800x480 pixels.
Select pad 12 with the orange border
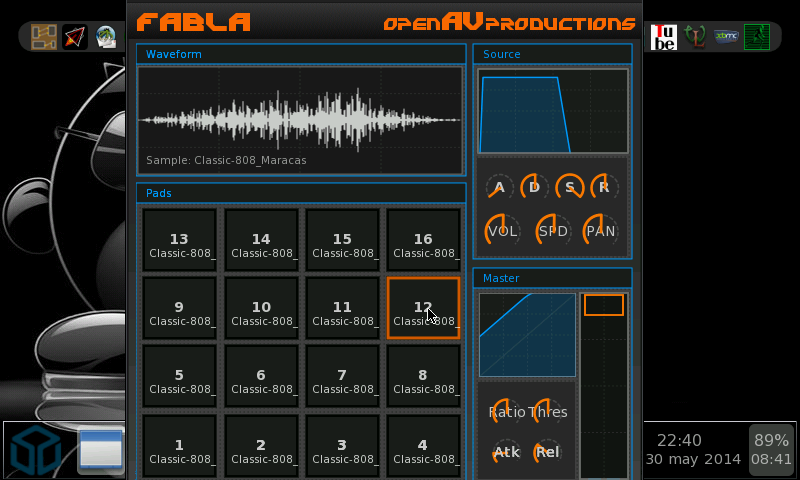click(423, 308)
